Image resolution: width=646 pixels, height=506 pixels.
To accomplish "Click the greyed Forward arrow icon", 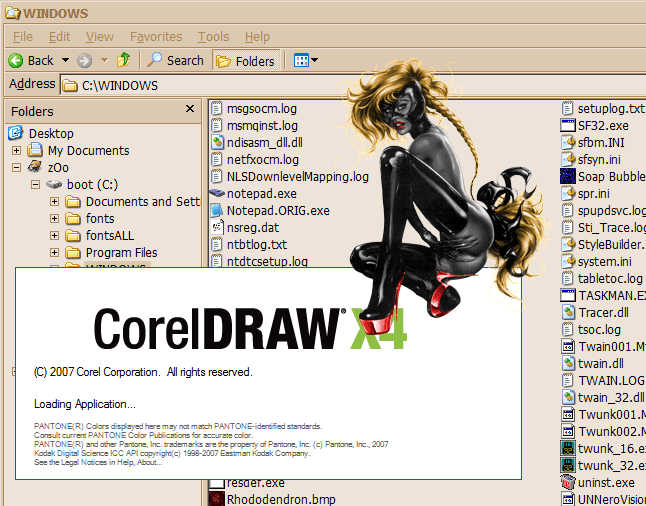I will point(84,61).
